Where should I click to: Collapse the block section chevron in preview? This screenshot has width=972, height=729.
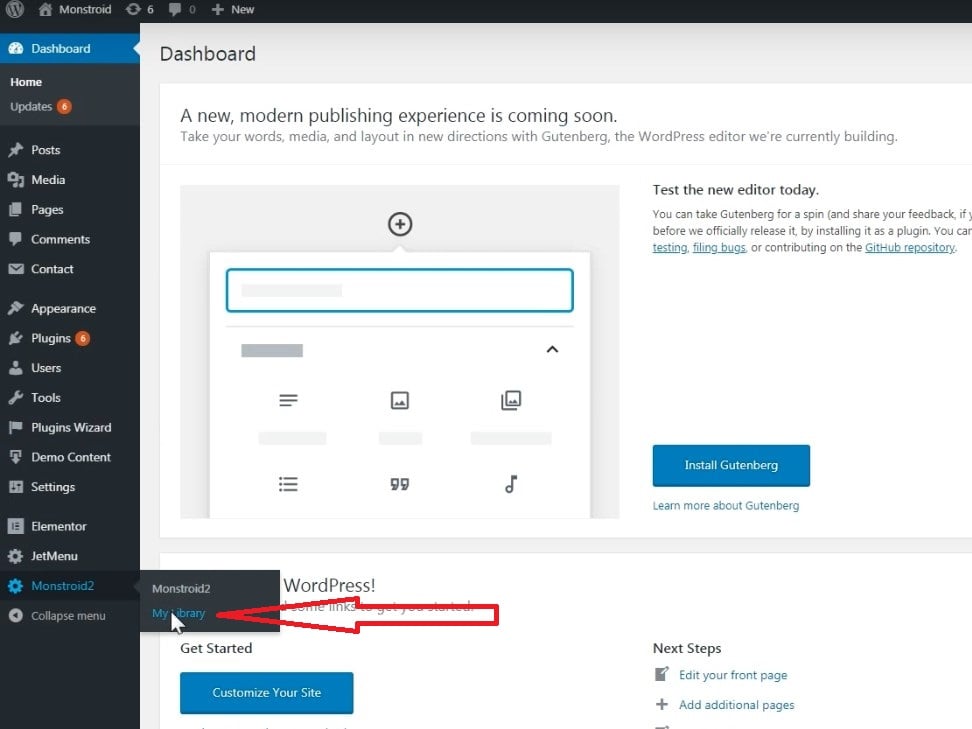pos(552,350)
